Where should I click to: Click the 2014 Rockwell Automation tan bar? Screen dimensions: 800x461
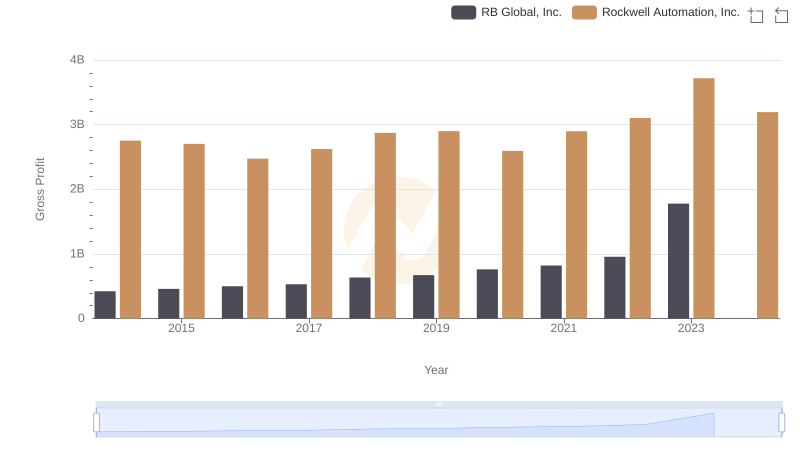(x=130, y=229)
